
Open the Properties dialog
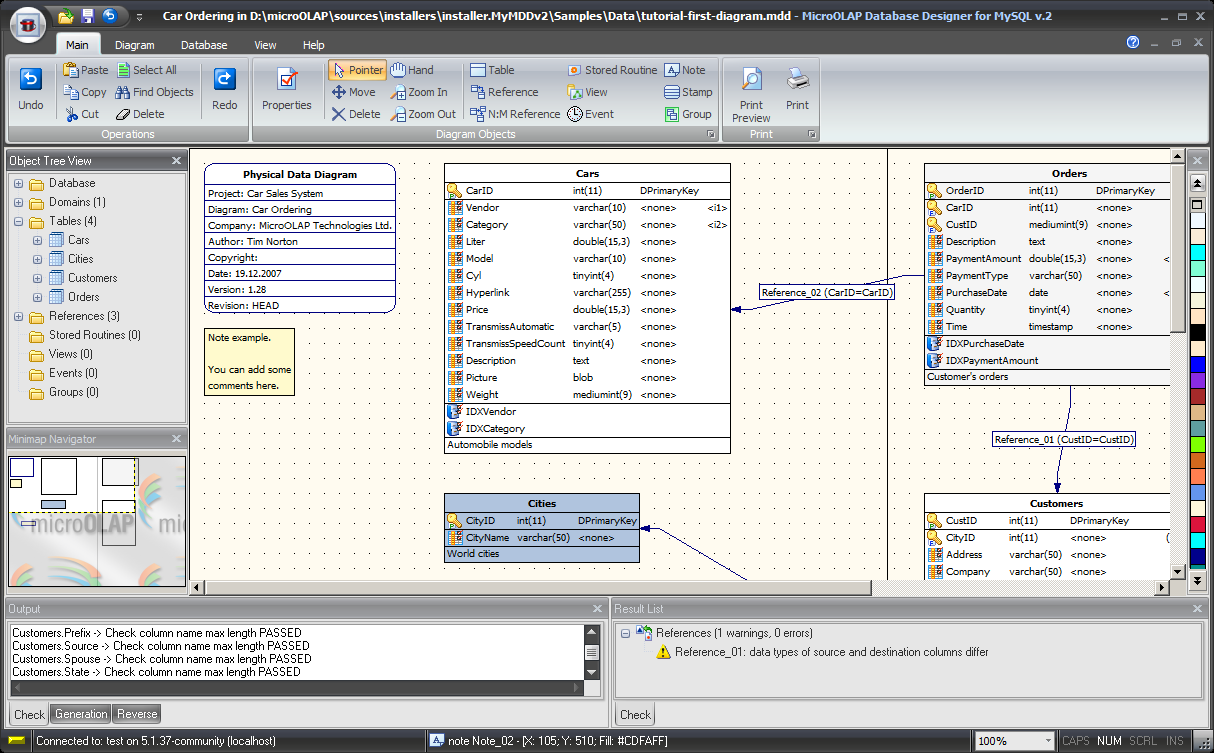coord(287,90)
